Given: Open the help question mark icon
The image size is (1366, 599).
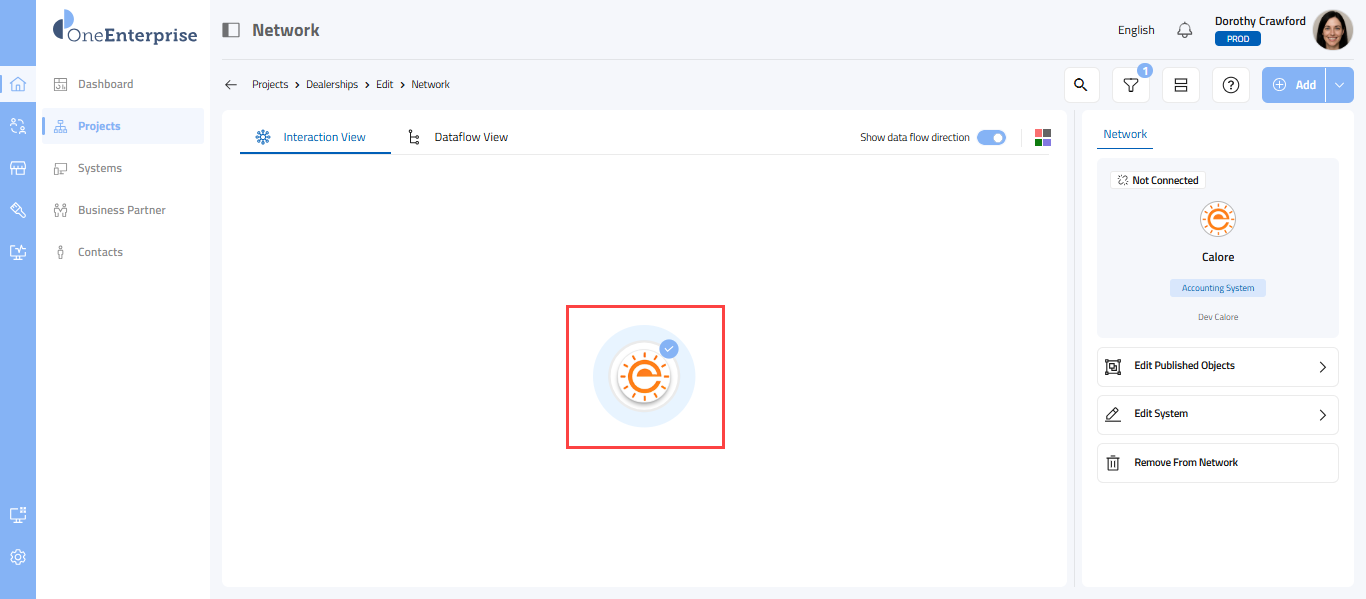Looking at the screenshot, I should pos(1231,85).
